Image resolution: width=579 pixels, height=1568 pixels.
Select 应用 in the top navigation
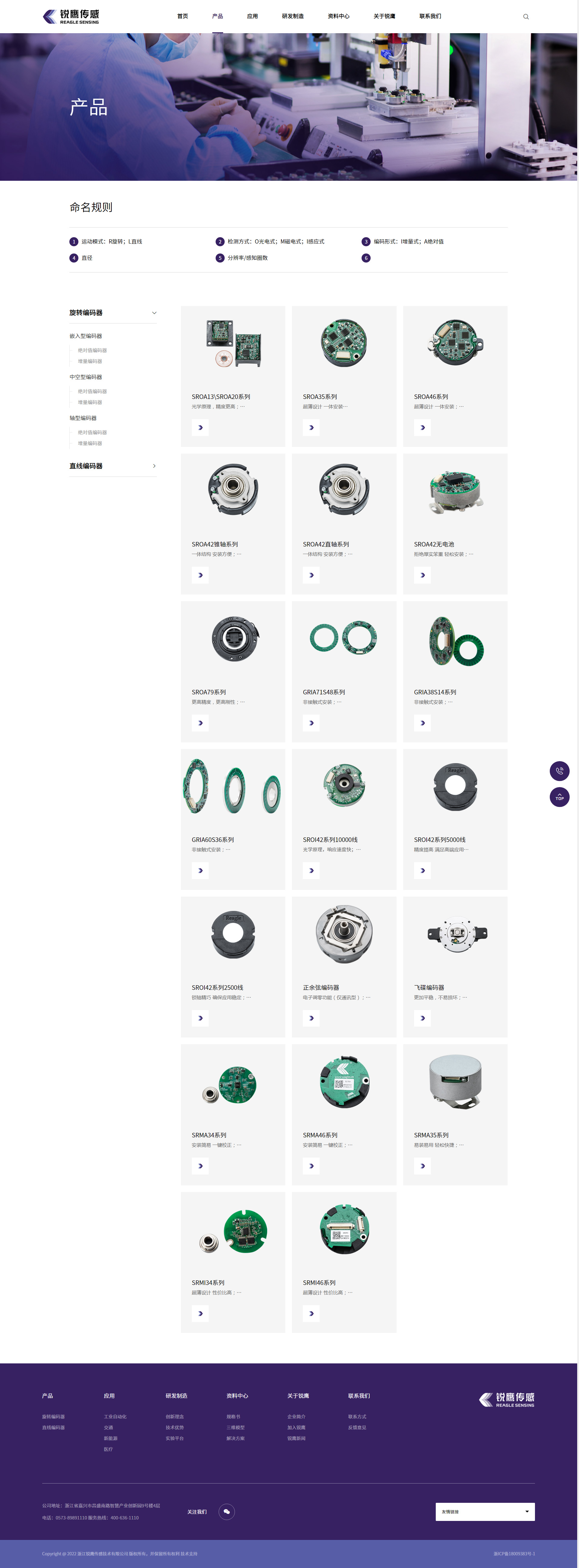pos(252,16)
